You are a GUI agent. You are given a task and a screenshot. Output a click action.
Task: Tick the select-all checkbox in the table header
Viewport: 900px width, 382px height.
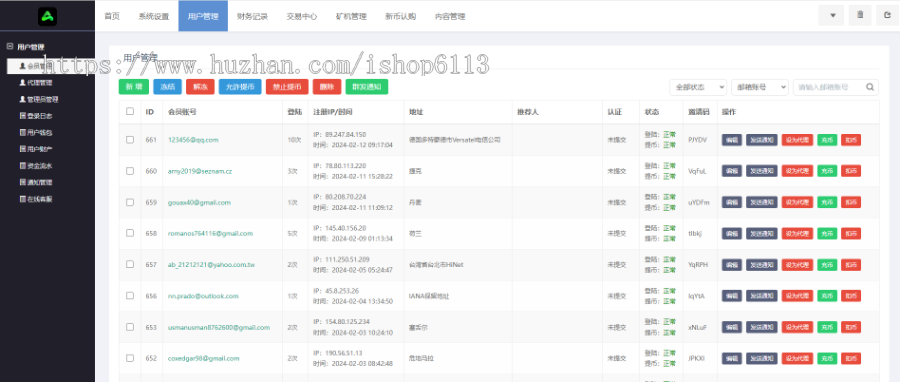click(130, 111)
